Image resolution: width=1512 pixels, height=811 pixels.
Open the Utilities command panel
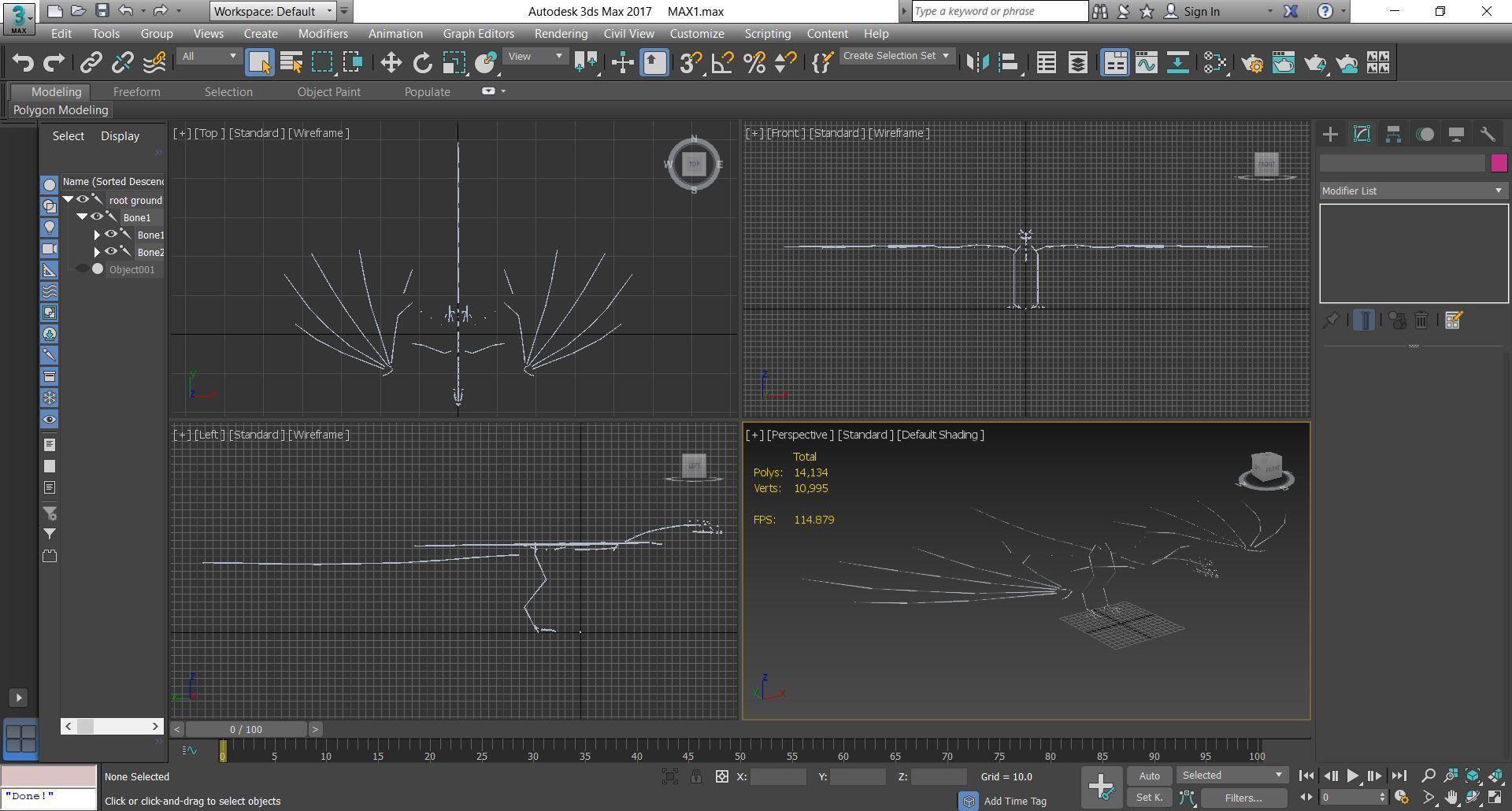point(1488,134)
